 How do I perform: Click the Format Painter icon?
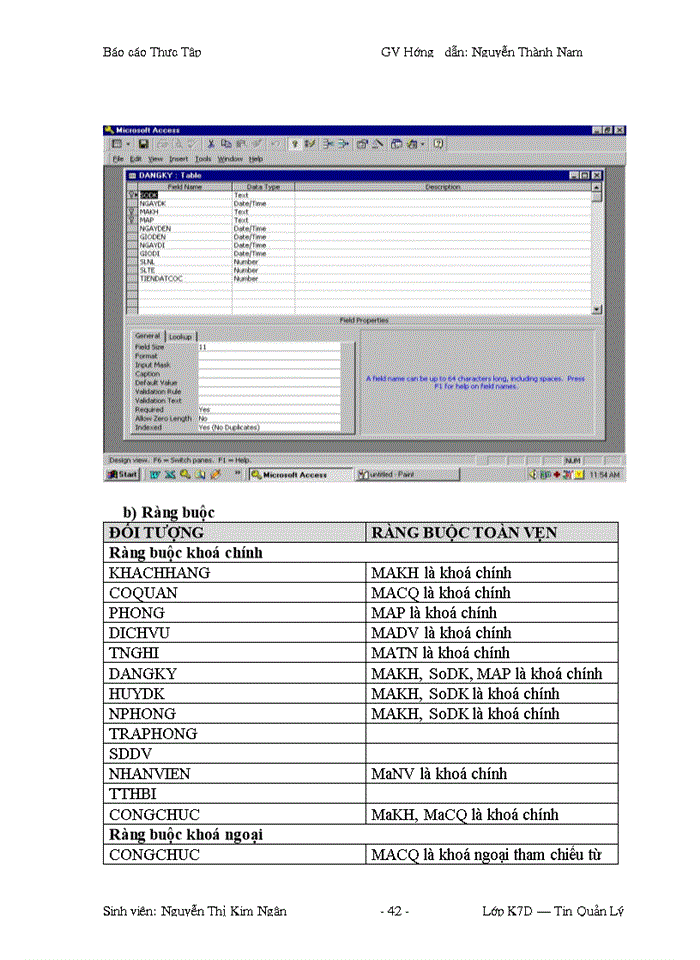pyautogui.click(x=256, y=144)
